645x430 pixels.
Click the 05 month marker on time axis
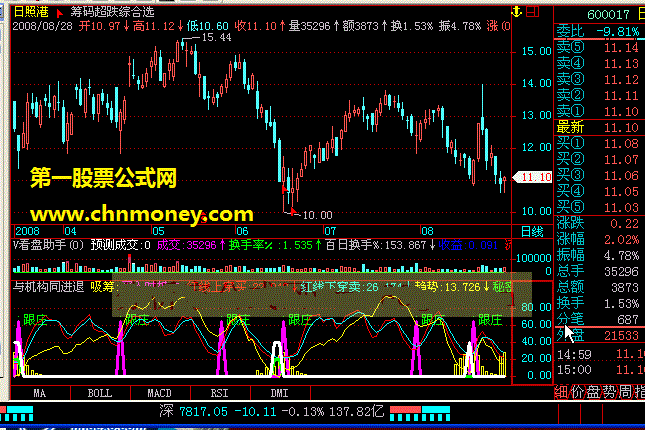(x=158, y=231)
